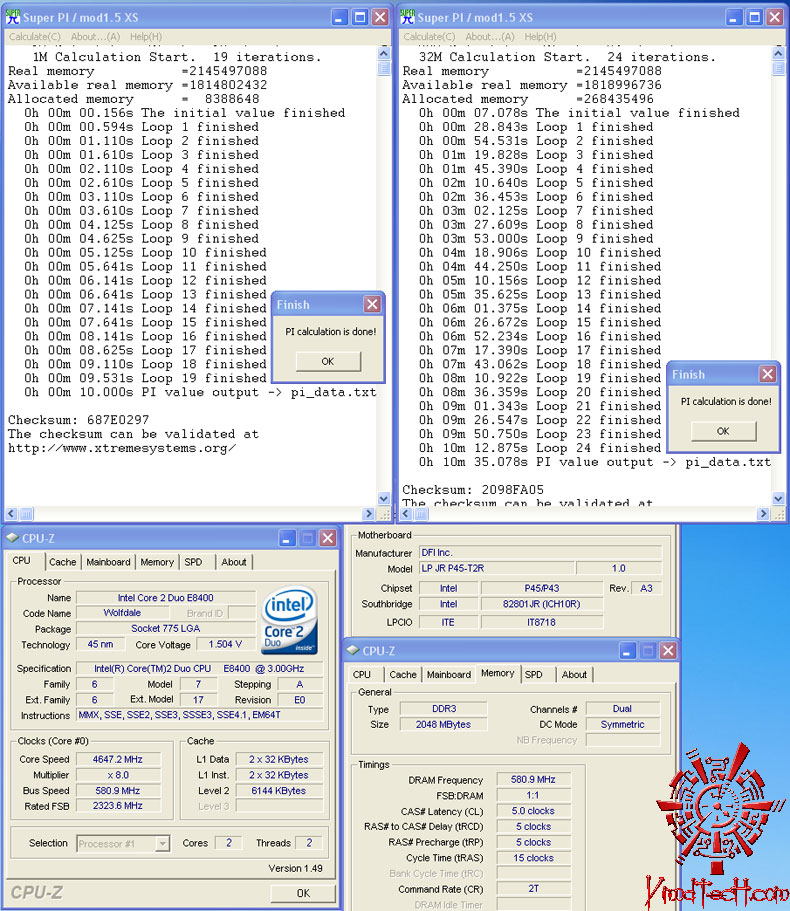This screenshot has height=911, width=790.
Task: Click Level 2 cache 6144 KBytes value
Action: coord(279,790)
